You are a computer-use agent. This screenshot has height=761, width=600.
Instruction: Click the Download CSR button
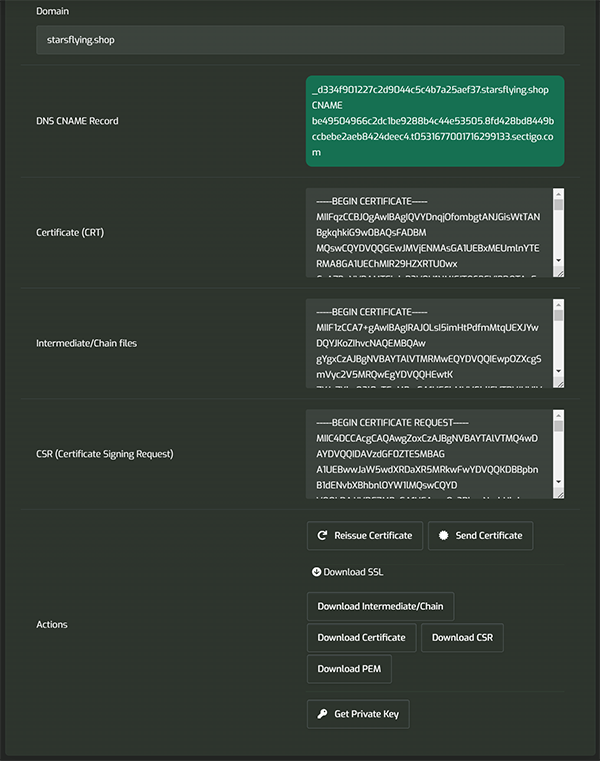coord(462,638)
